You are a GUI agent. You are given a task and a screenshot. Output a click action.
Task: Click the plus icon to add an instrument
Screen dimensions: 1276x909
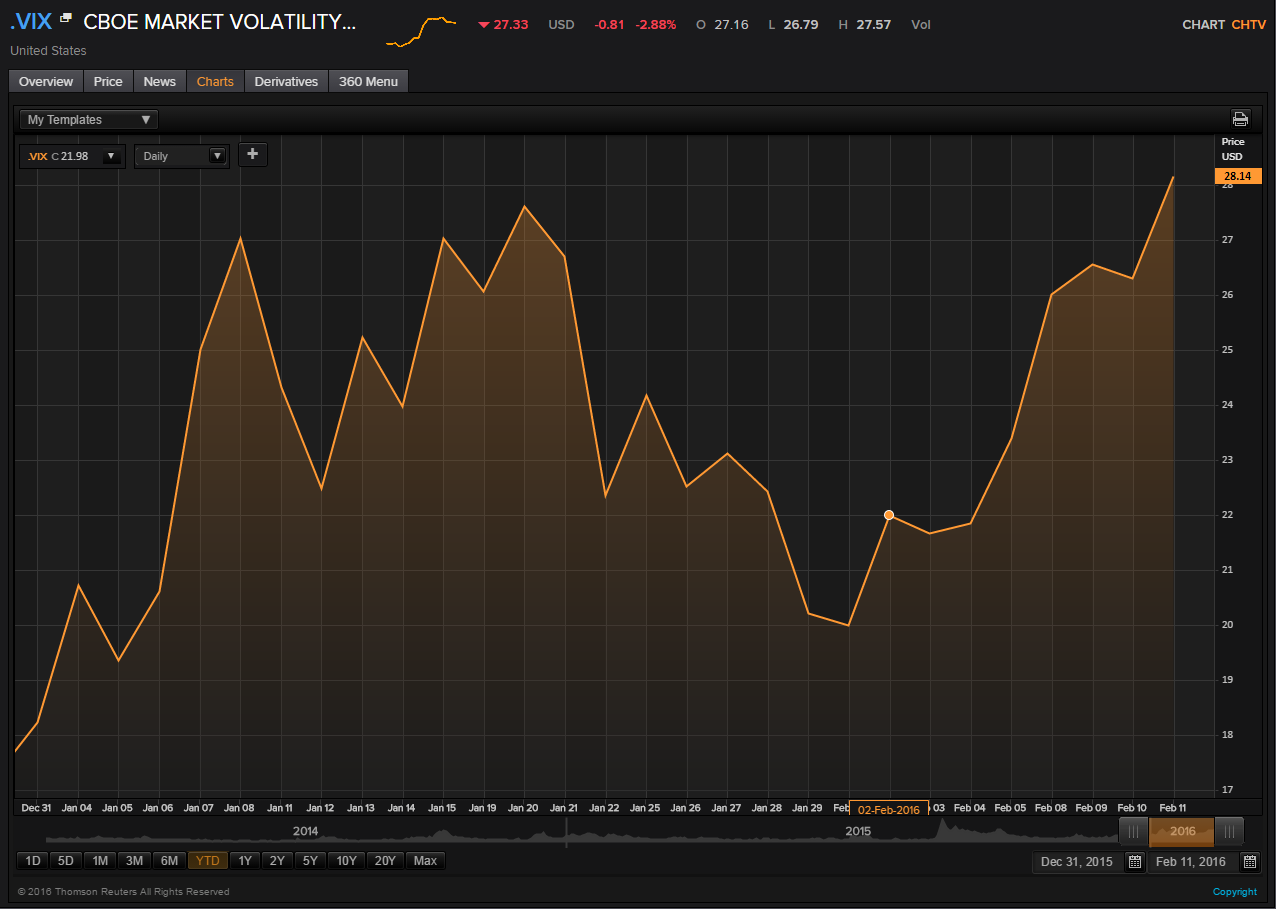(x=252, y=154)
